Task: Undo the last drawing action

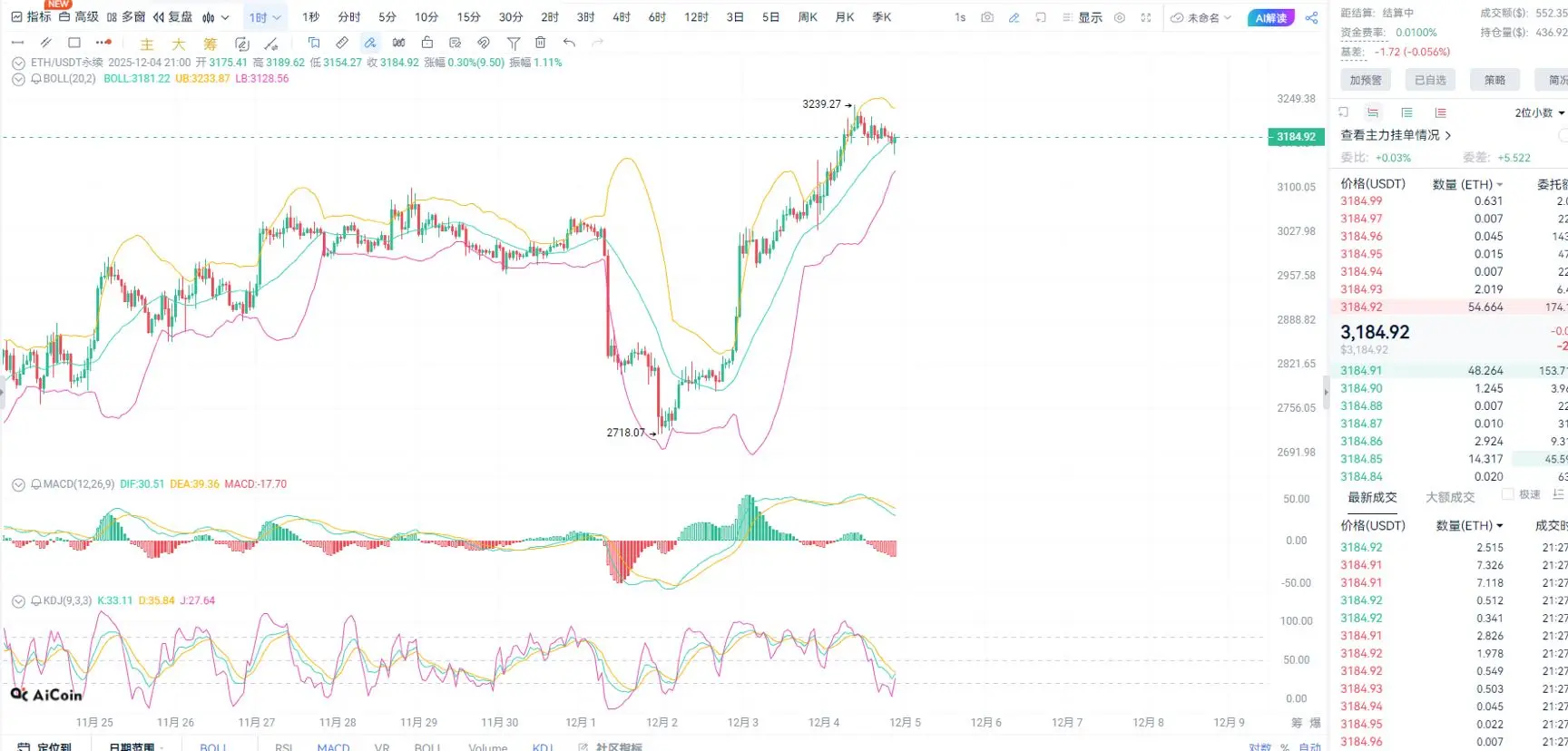Action: [569, 43]
